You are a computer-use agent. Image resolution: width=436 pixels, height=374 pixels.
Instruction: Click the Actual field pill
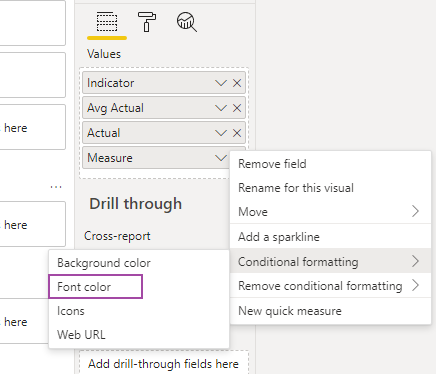(x=164, y=133)
